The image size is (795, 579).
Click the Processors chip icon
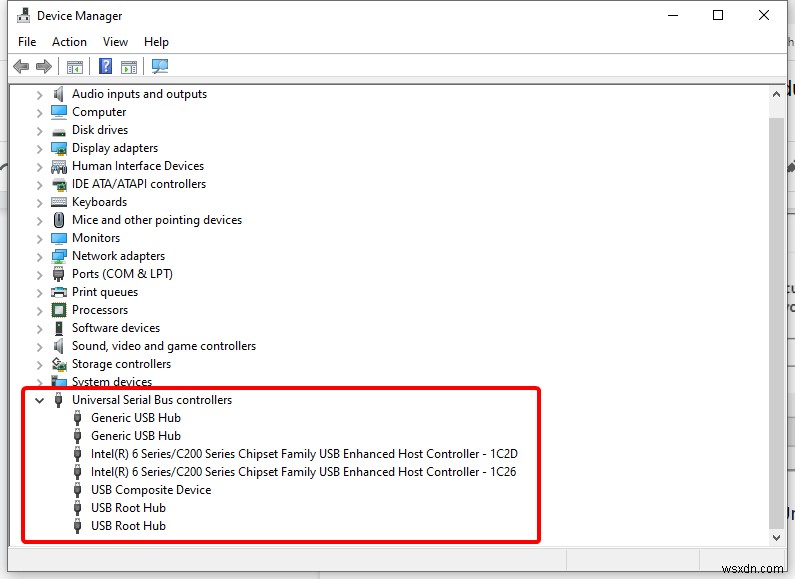[59, 310]
